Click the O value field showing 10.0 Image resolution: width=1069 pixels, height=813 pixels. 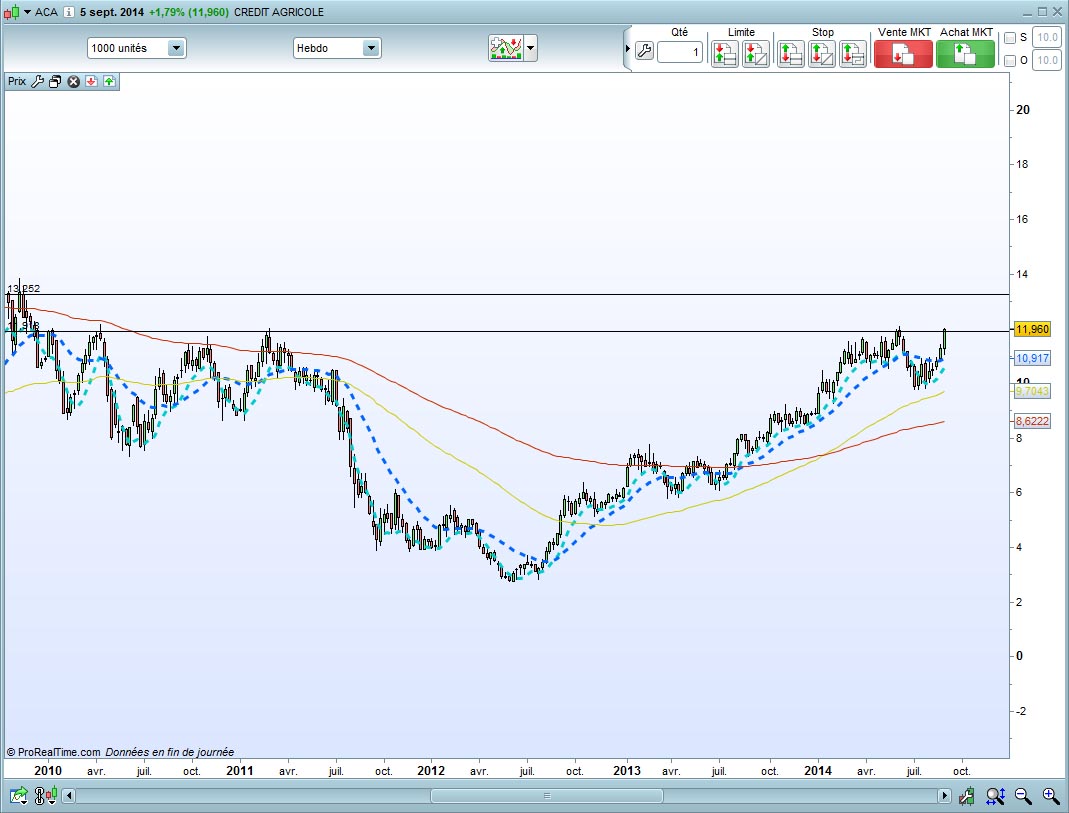coord(1047,60)
